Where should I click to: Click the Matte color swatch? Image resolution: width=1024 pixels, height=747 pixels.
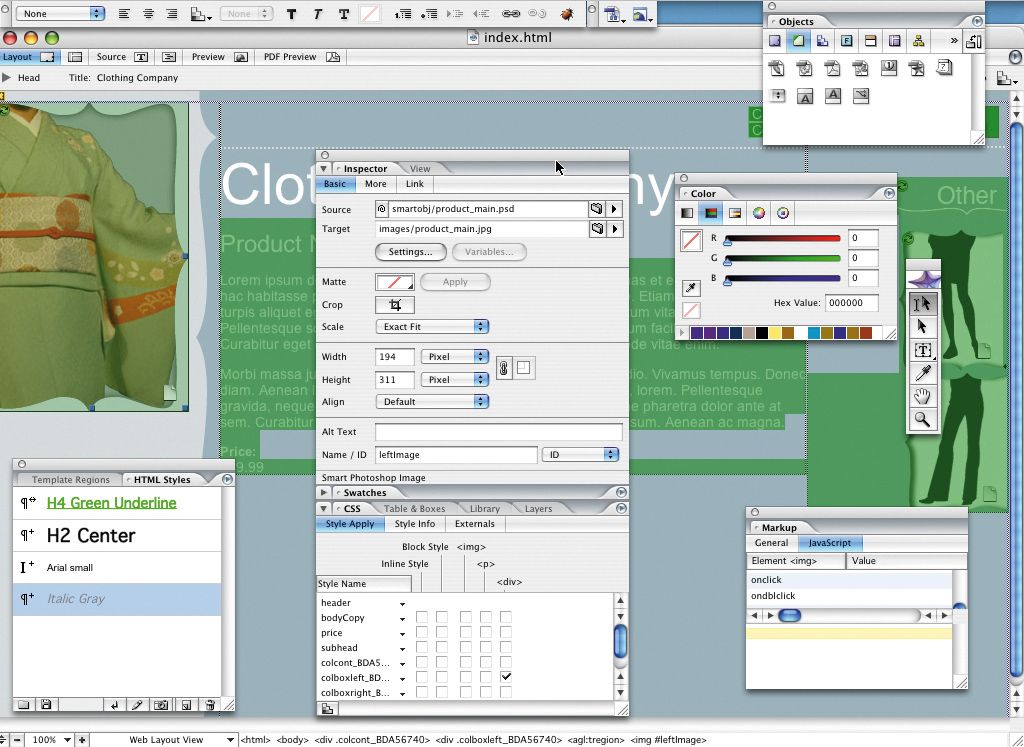(x=394, y=282)
